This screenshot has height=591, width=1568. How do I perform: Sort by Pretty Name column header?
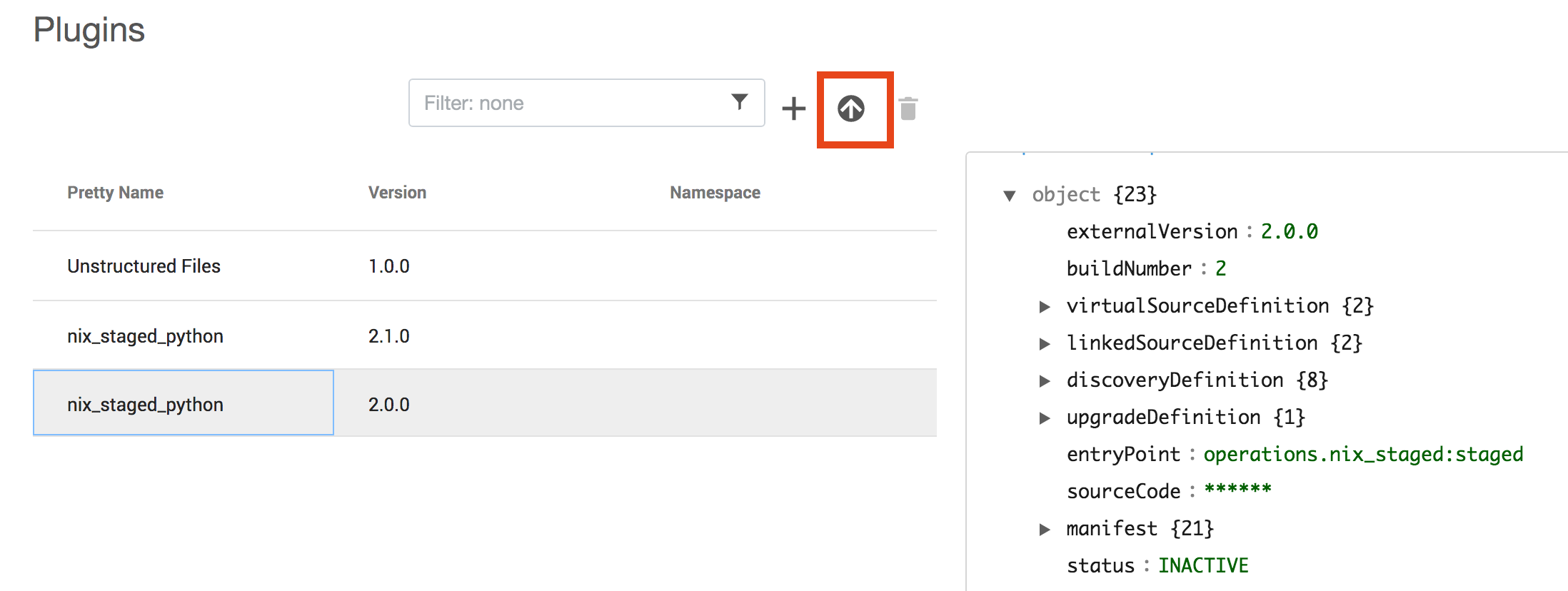tap(115, 193)
